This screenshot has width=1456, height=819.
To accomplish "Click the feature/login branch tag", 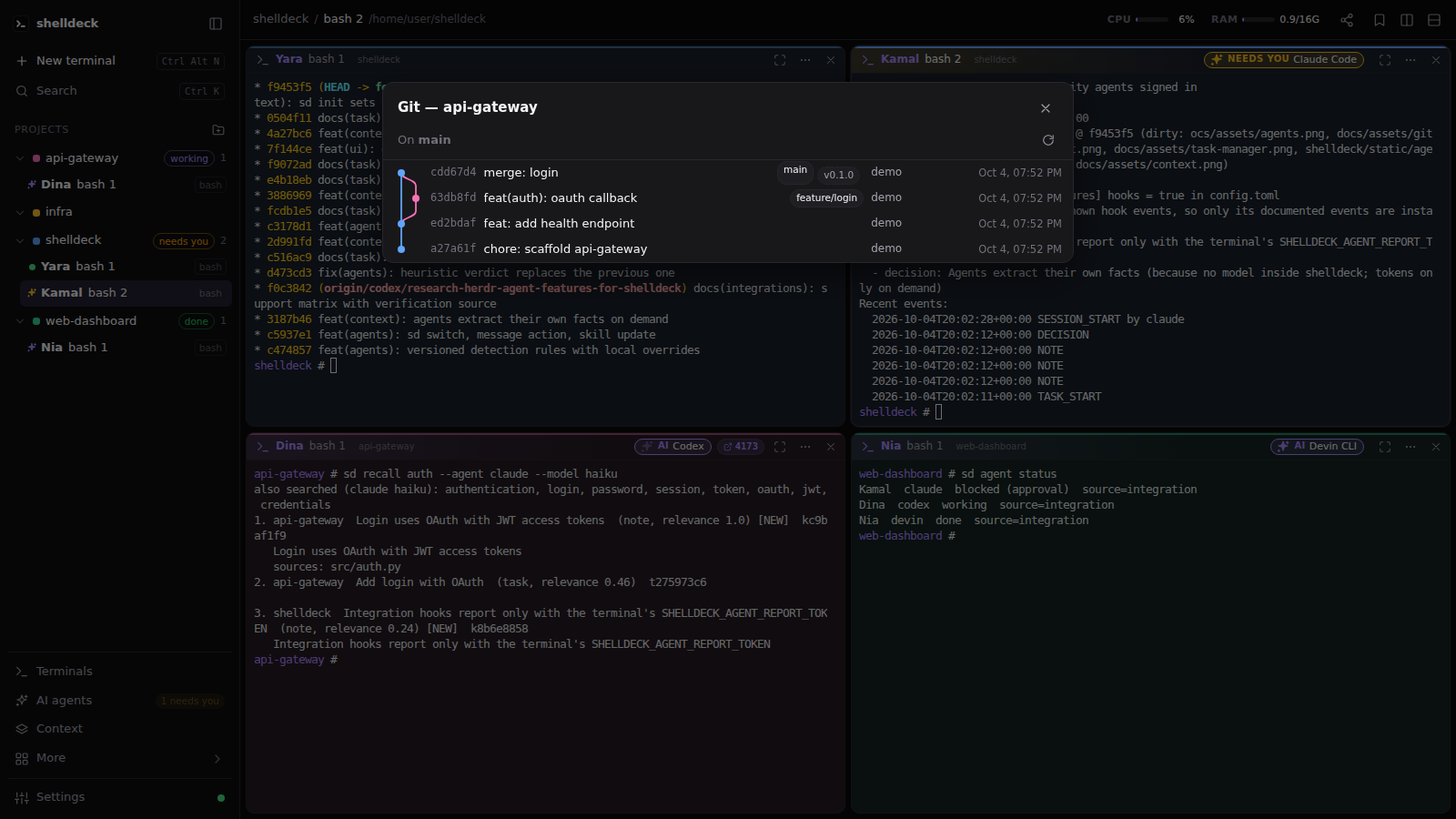I will [x=826, y=198].
